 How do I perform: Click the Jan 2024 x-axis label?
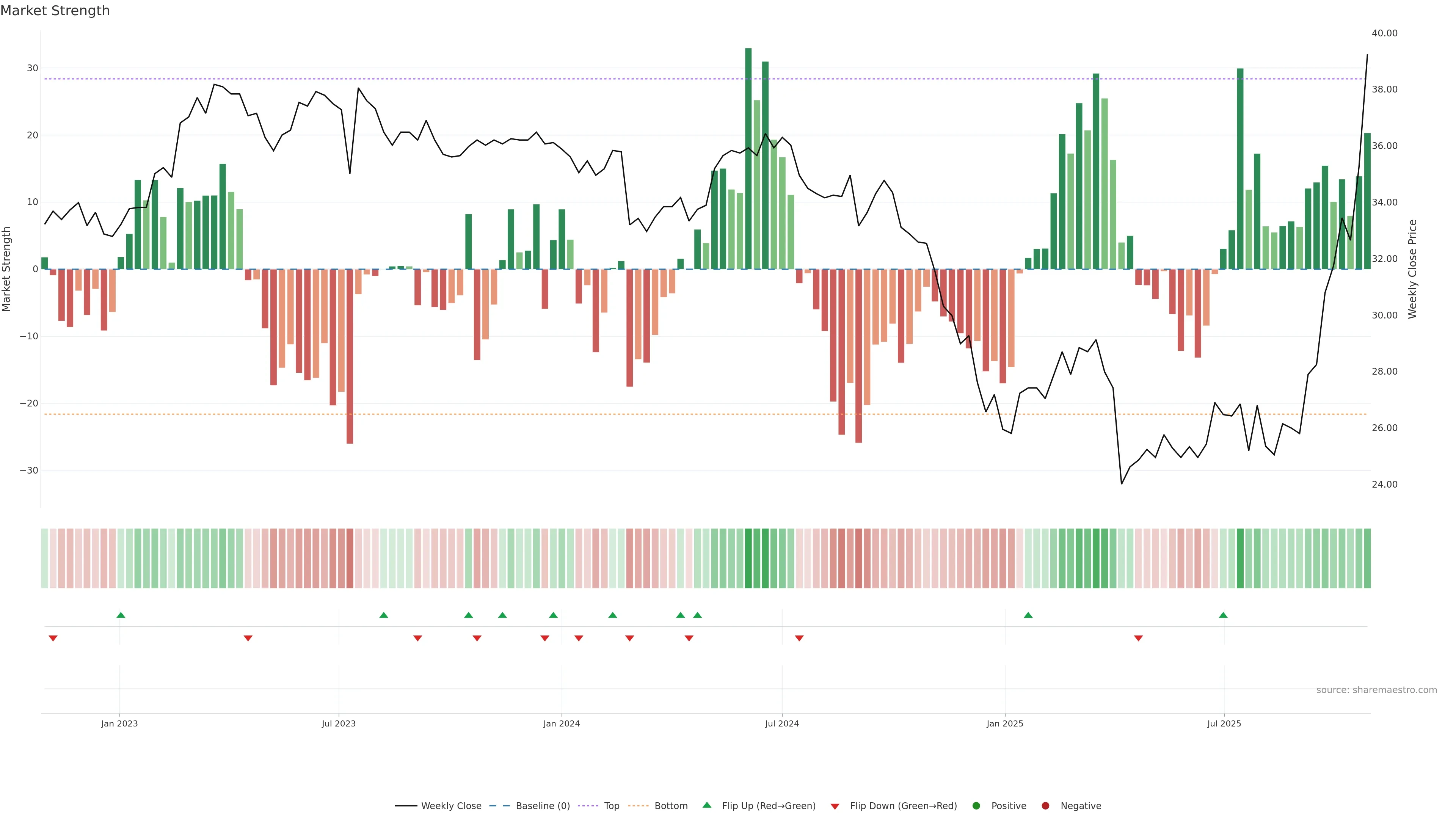561,723
